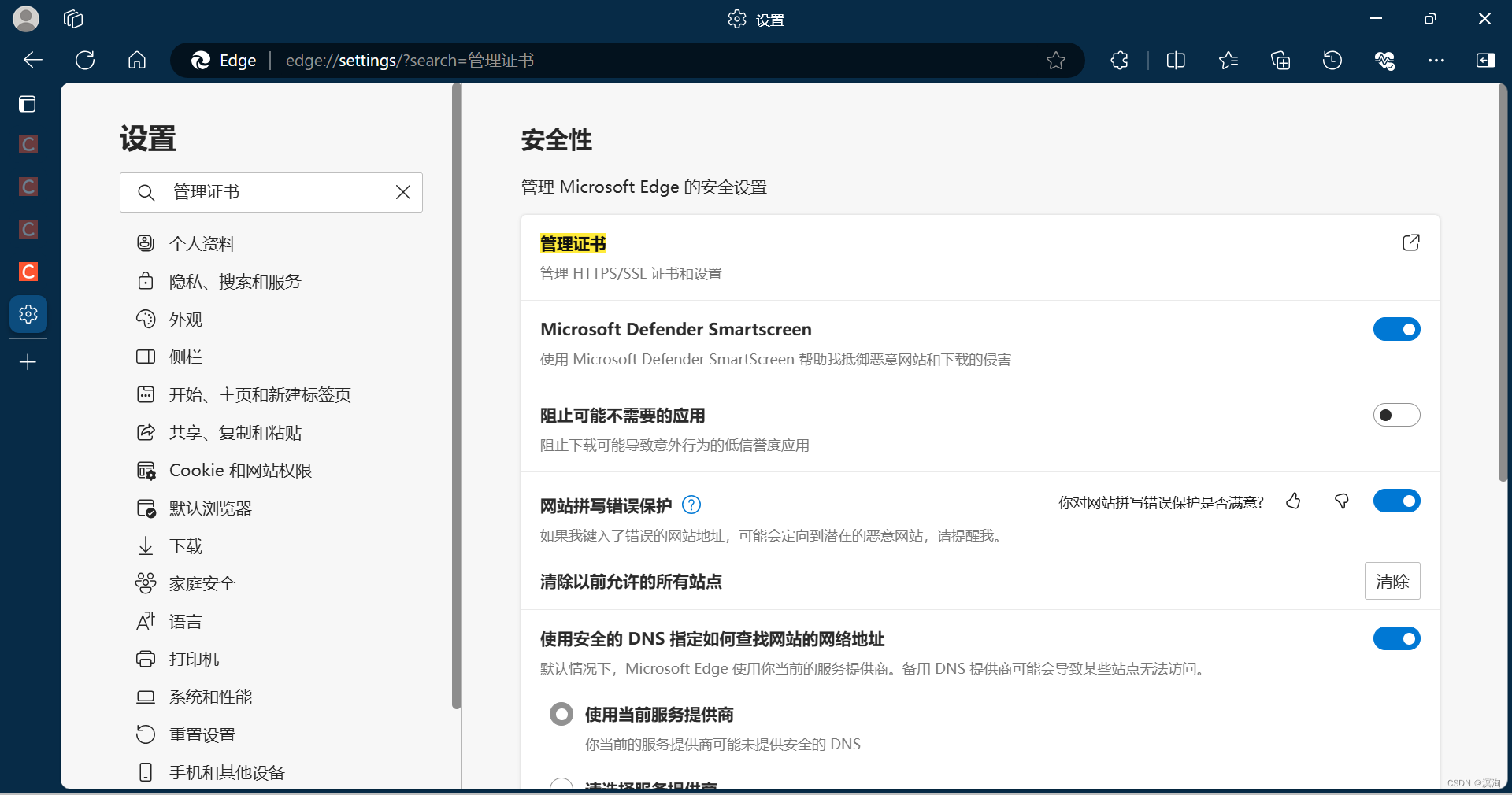Open the profile avatar menu

point(26,19)
